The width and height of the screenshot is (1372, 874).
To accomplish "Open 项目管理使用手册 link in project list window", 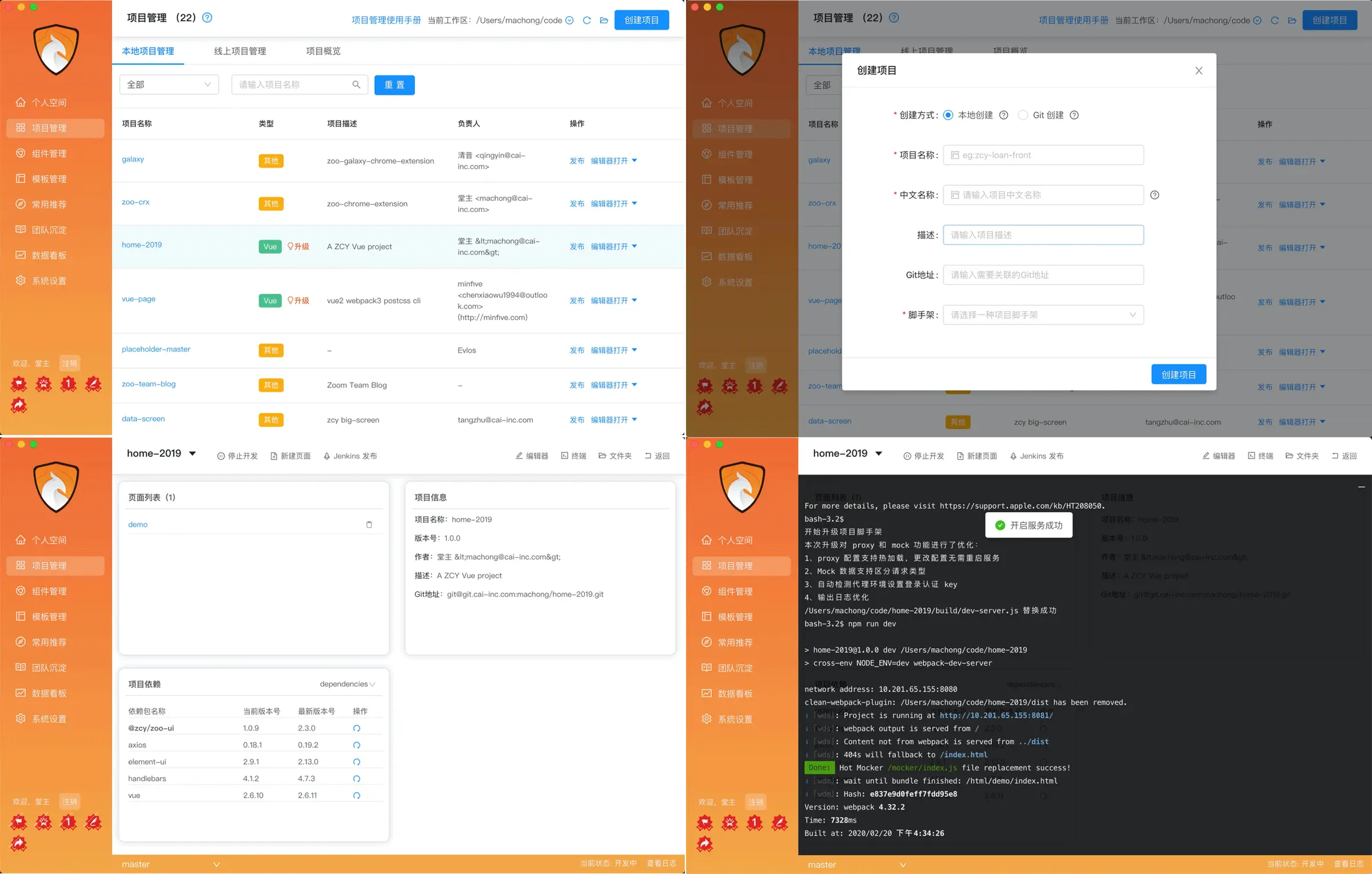I will pos(386,21).
